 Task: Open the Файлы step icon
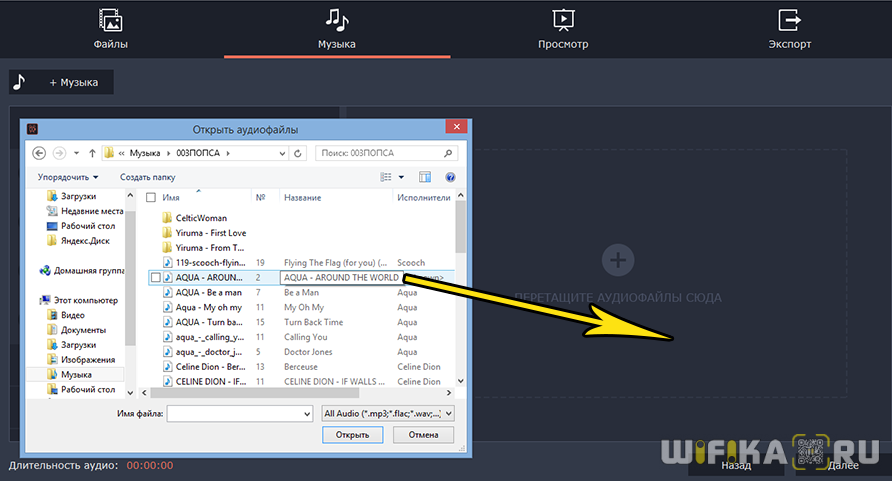click(x=111, y=20)
